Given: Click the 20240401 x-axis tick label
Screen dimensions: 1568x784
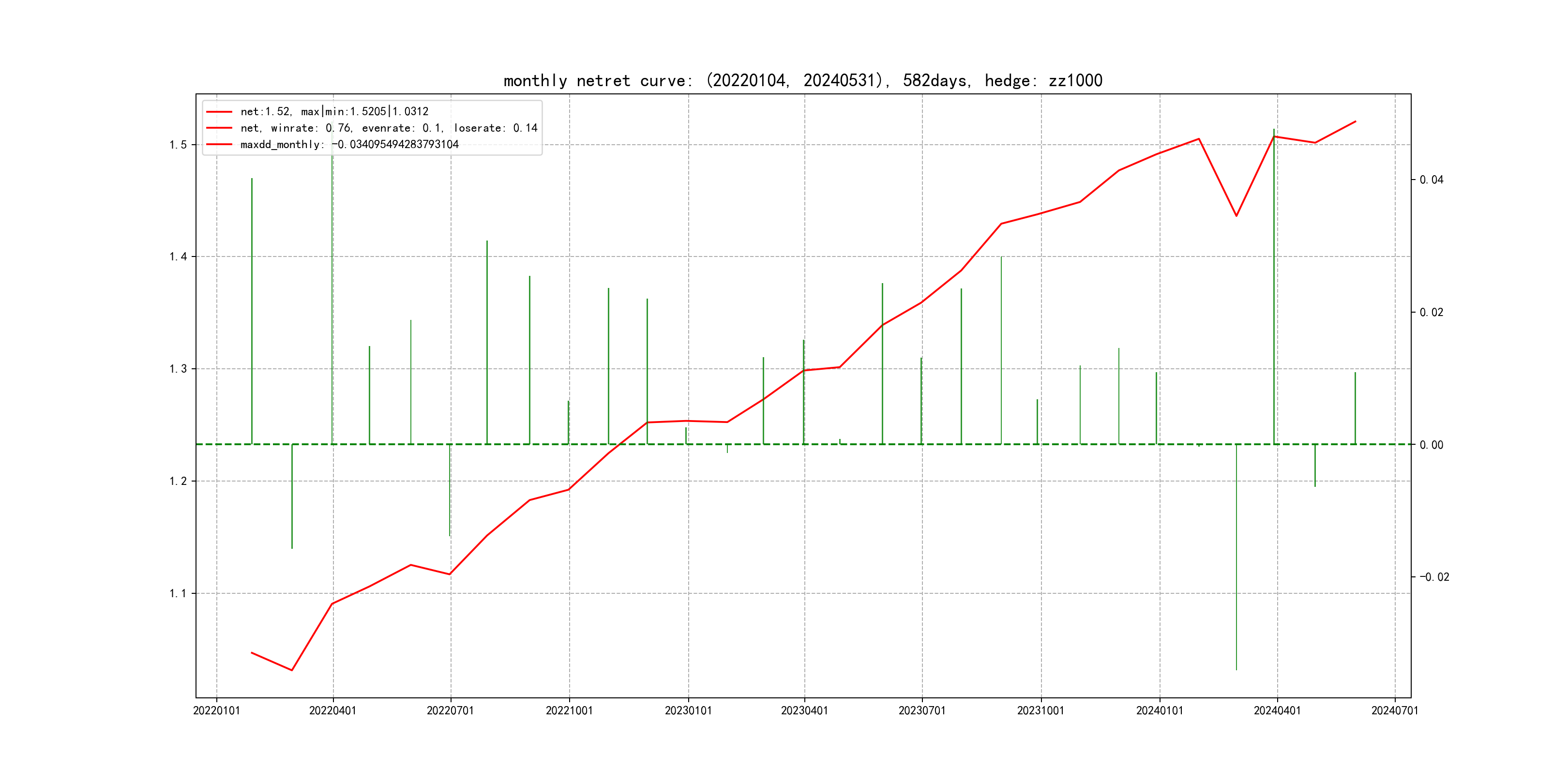Looking at the screenshot, I should 1277,710.
